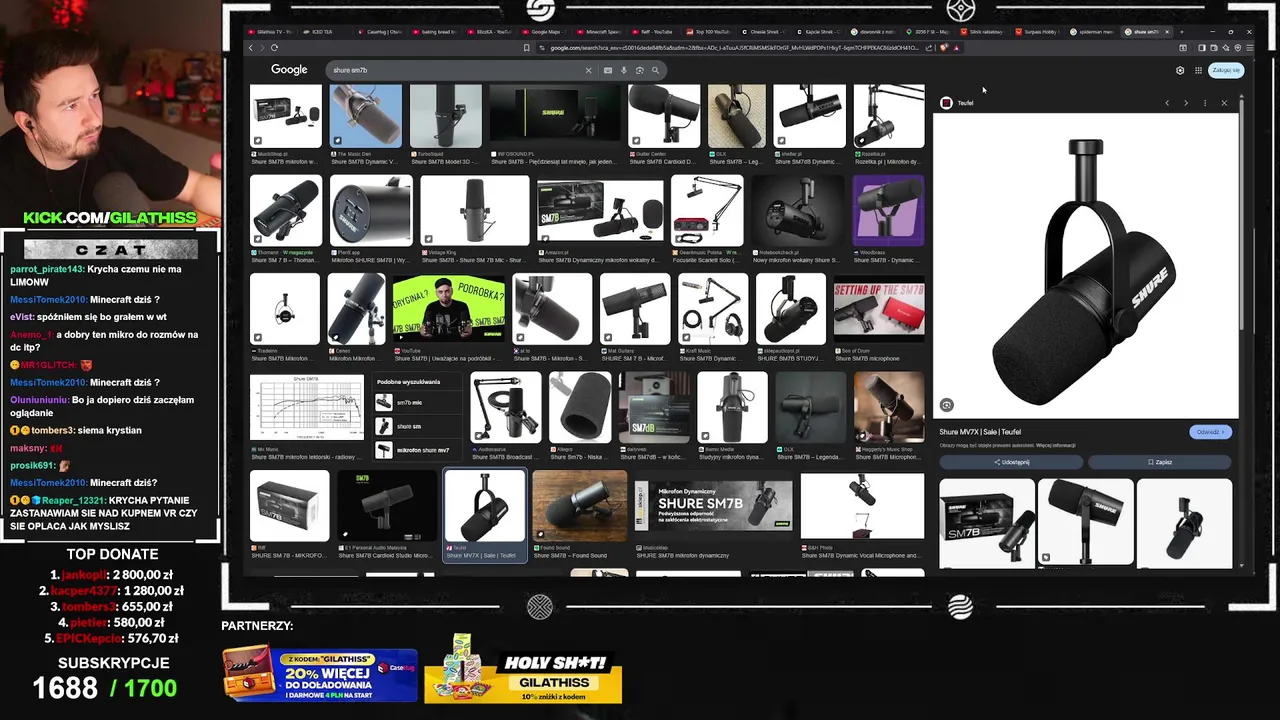Click the 'Podobne wyszukiwania' heading
The height and width of the screenshot is (720, 1280).
408,382
